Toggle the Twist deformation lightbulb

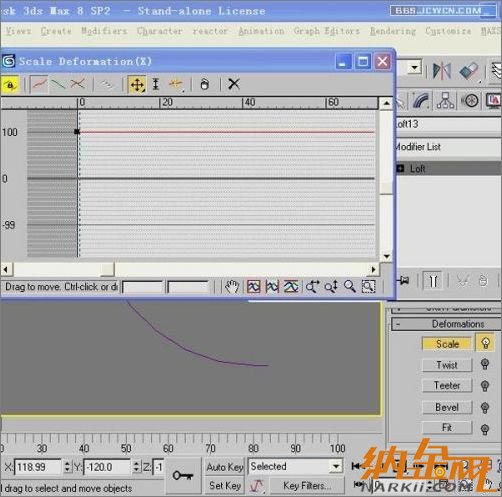pyautogui.click(x=485, y=364)
